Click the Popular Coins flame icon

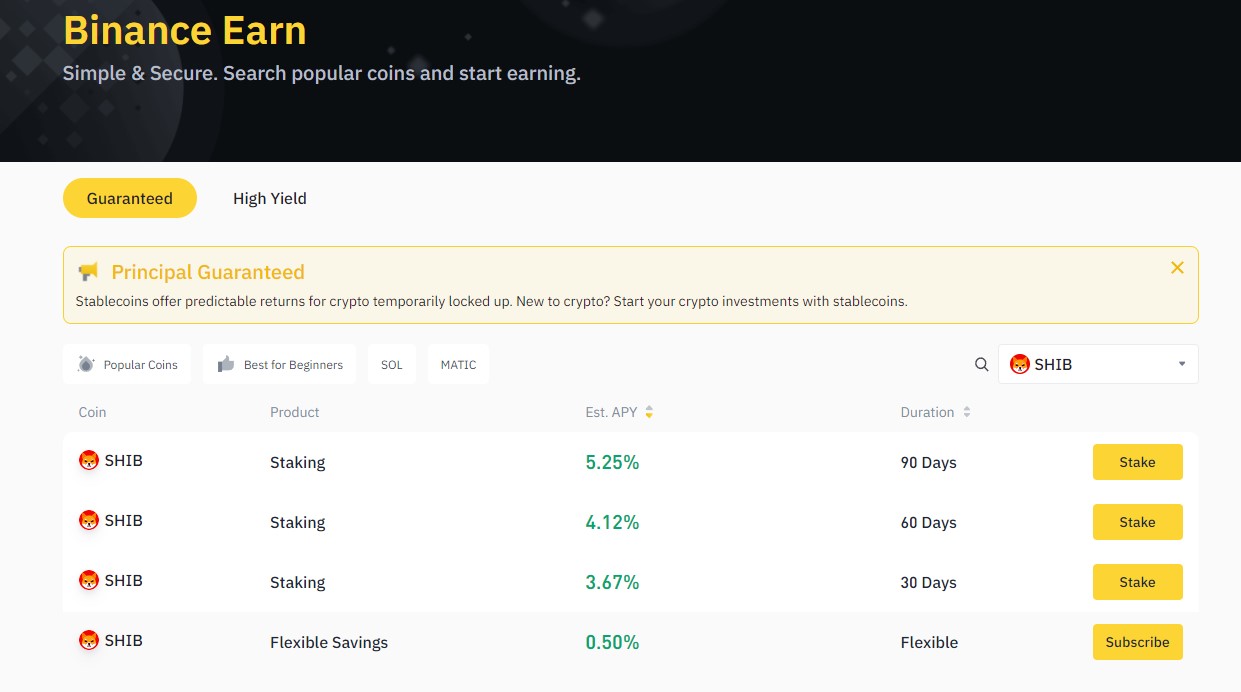click(x=86, y=364)
